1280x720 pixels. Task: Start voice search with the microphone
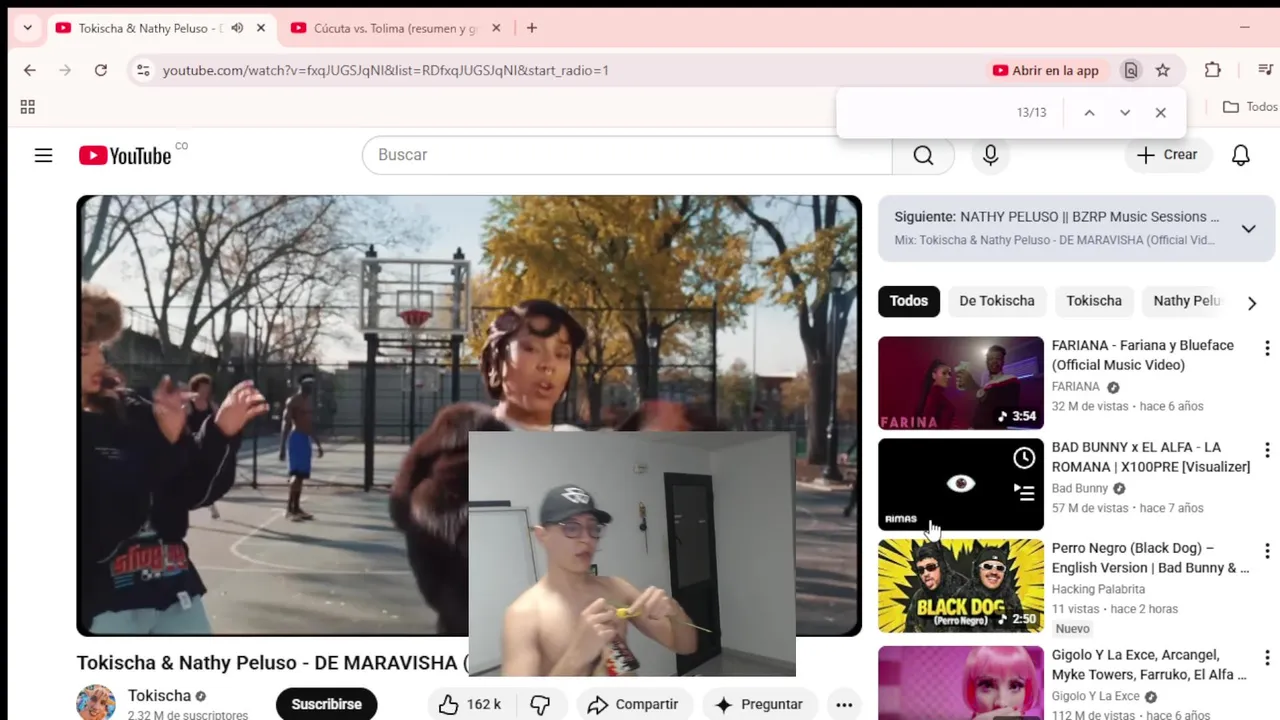pyautogui.click(x=990, y=155)
